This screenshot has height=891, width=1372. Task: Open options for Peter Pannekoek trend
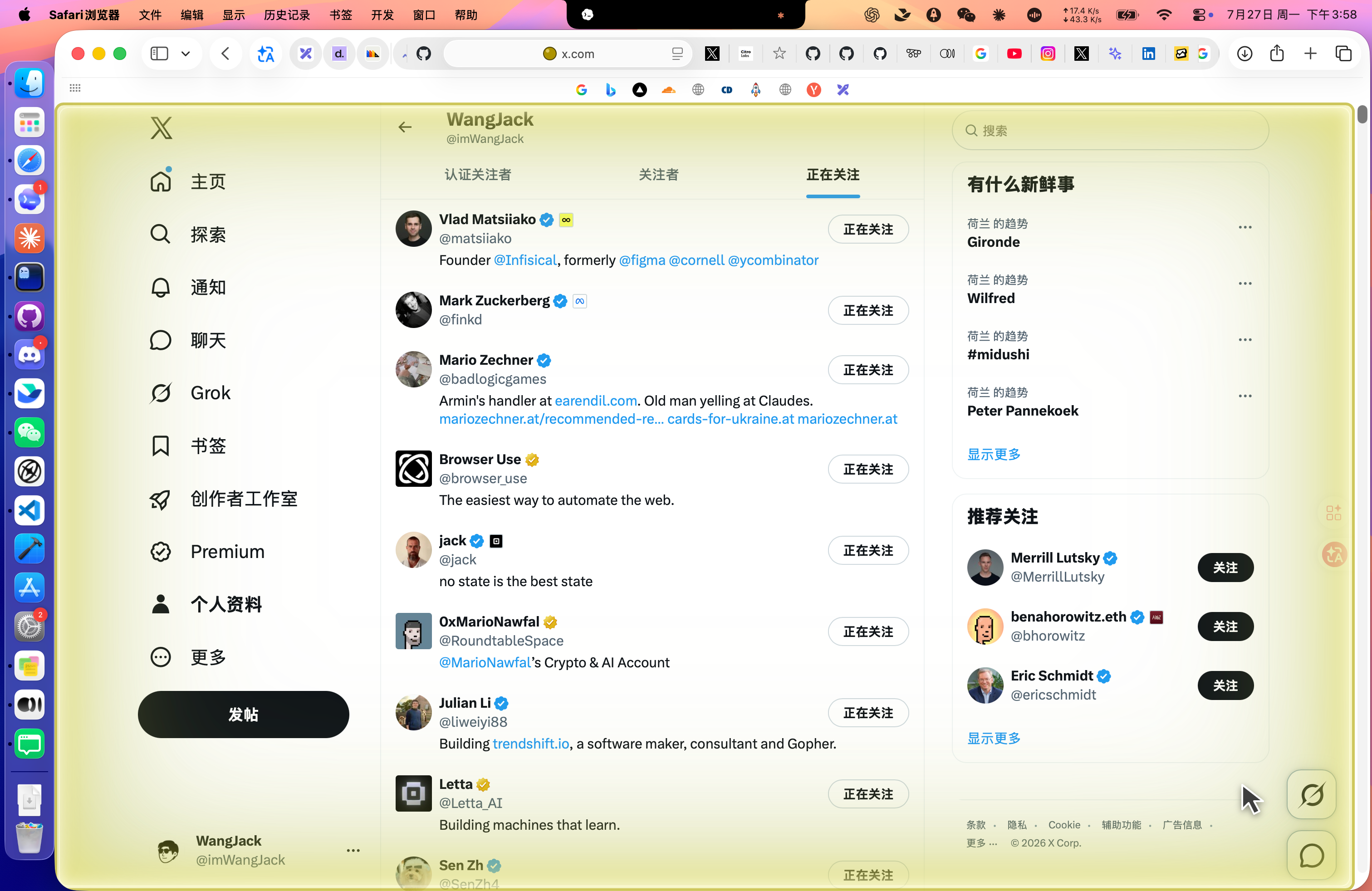(x=1245, y=396)
